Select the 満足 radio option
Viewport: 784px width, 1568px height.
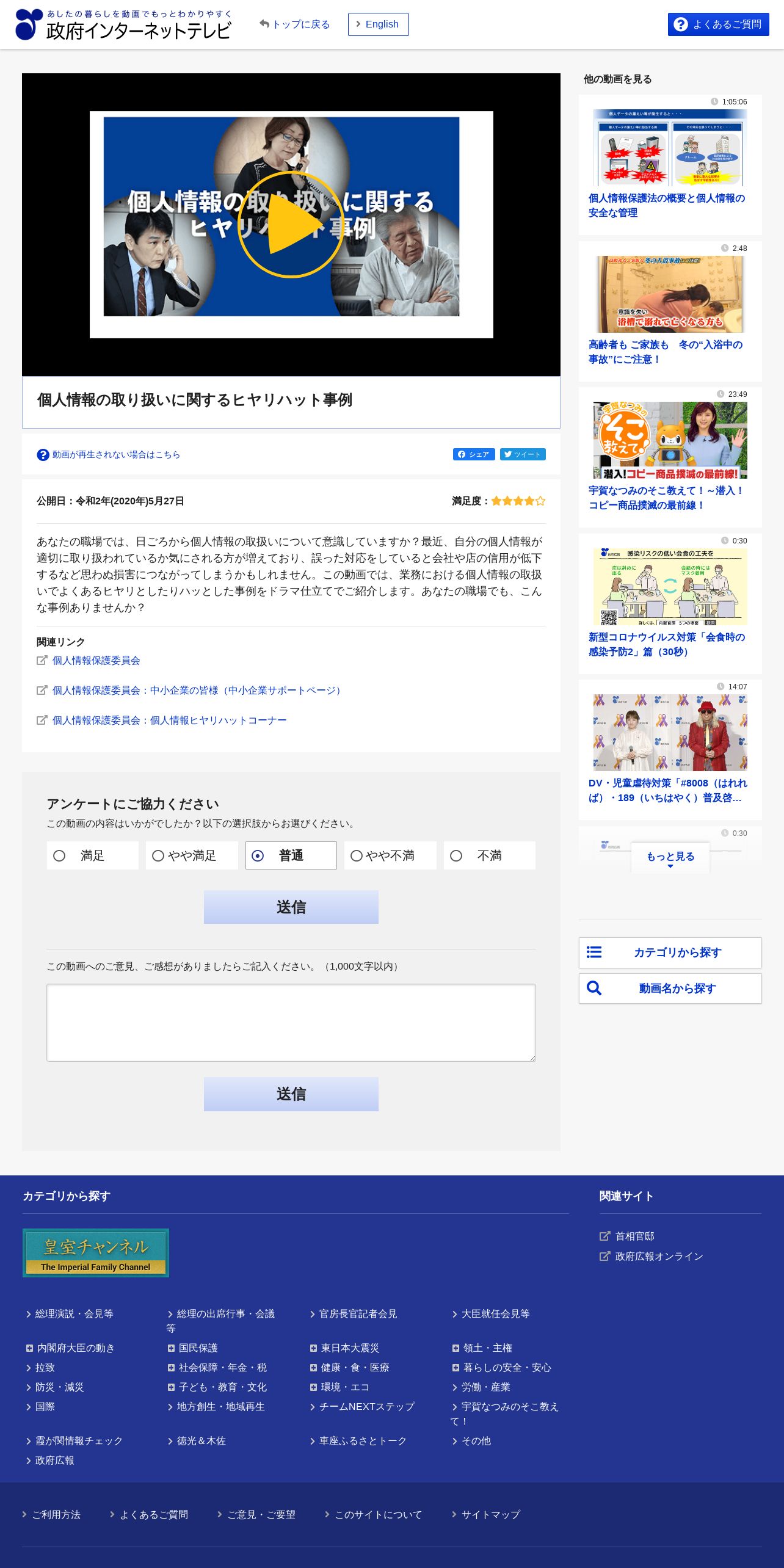coord(93,855)
